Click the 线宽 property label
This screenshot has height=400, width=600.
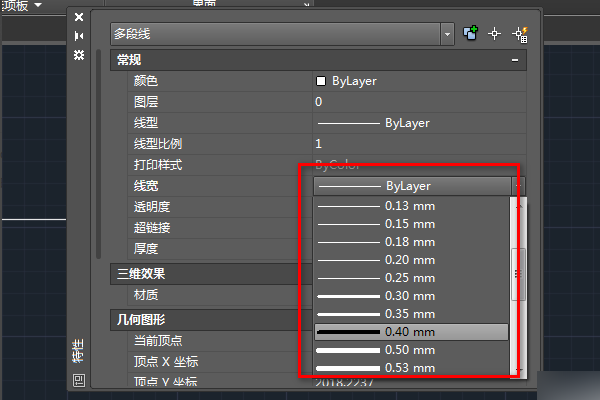coord(146,186)
